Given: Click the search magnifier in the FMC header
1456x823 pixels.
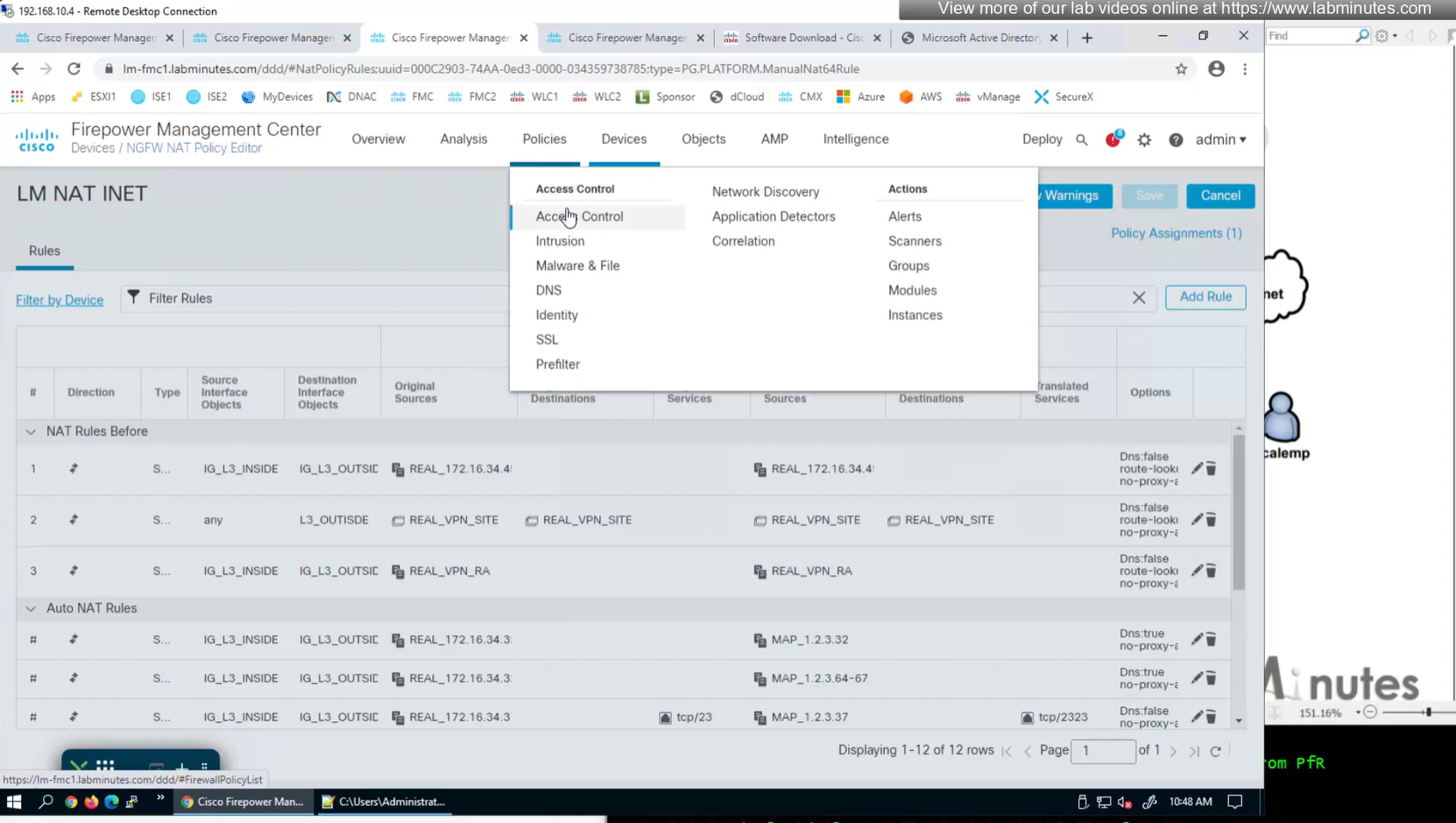Looking at the screenshot, I should pyautogui.click(x=1082, y=140).
